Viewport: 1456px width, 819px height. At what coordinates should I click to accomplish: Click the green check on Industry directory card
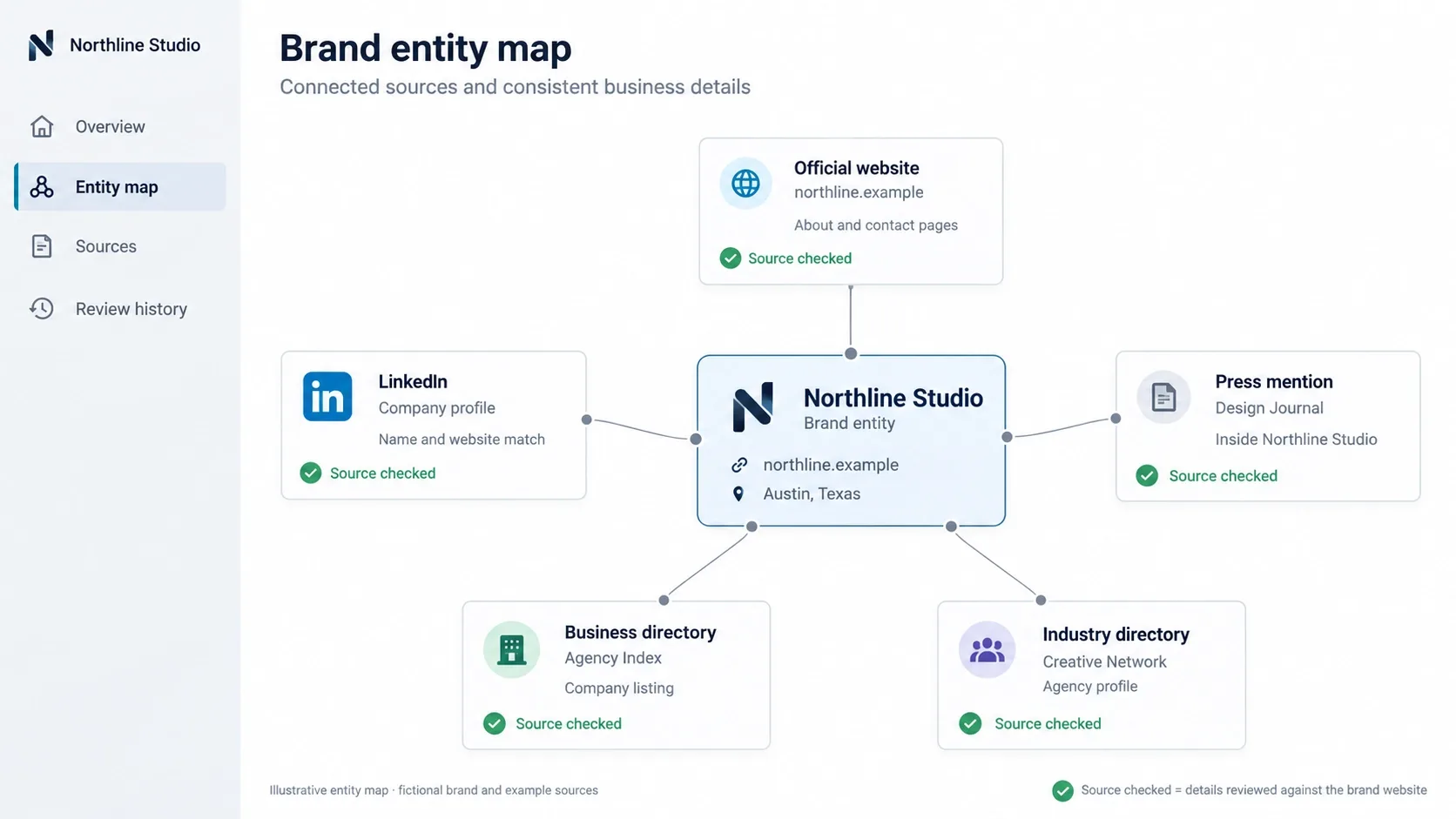(x=970, y=723)
